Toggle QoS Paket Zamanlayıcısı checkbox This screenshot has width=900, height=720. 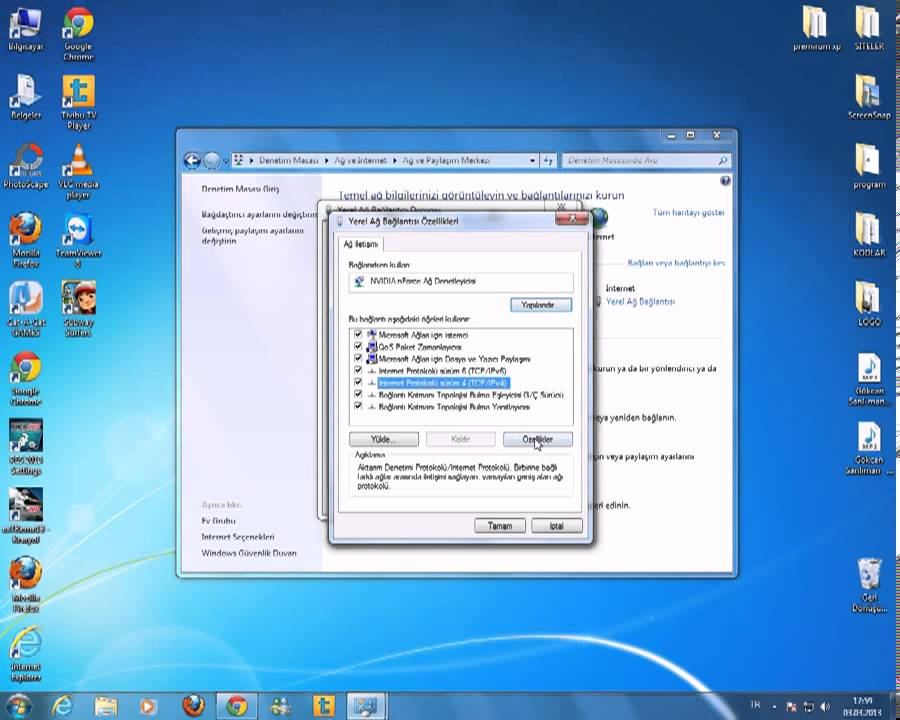click(x=358, y=346)
